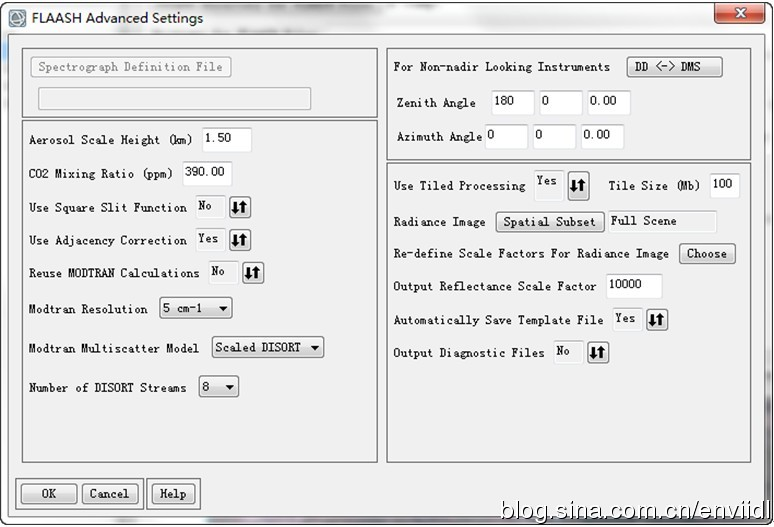Open the Help button
Viewport: 774px width, 527px height.
[x=173, y=493]
